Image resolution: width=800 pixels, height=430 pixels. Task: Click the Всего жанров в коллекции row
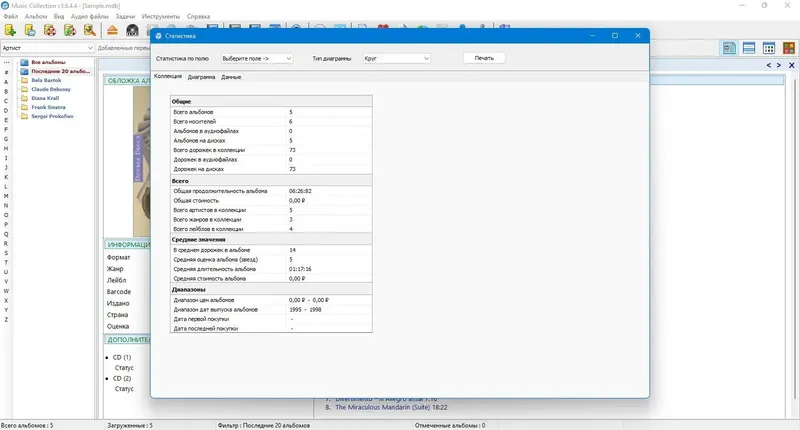click(271, 220)
